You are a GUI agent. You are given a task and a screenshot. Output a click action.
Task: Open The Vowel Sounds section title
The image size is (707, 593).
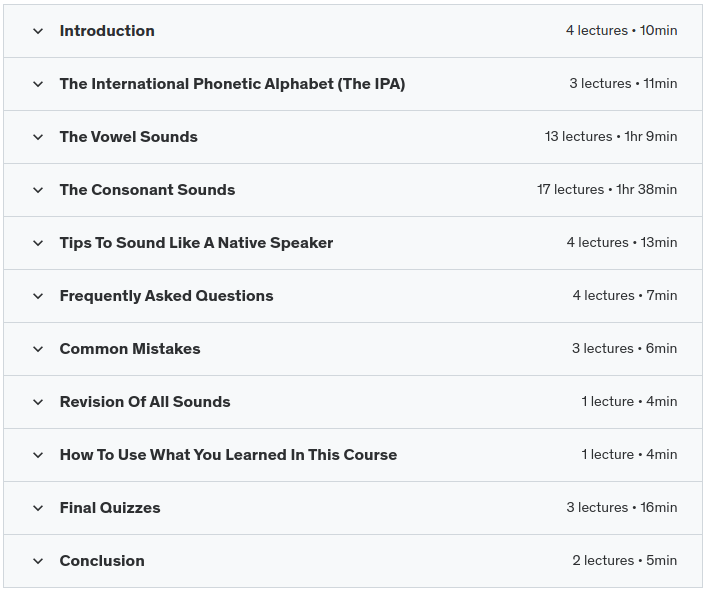pos(128,137)
